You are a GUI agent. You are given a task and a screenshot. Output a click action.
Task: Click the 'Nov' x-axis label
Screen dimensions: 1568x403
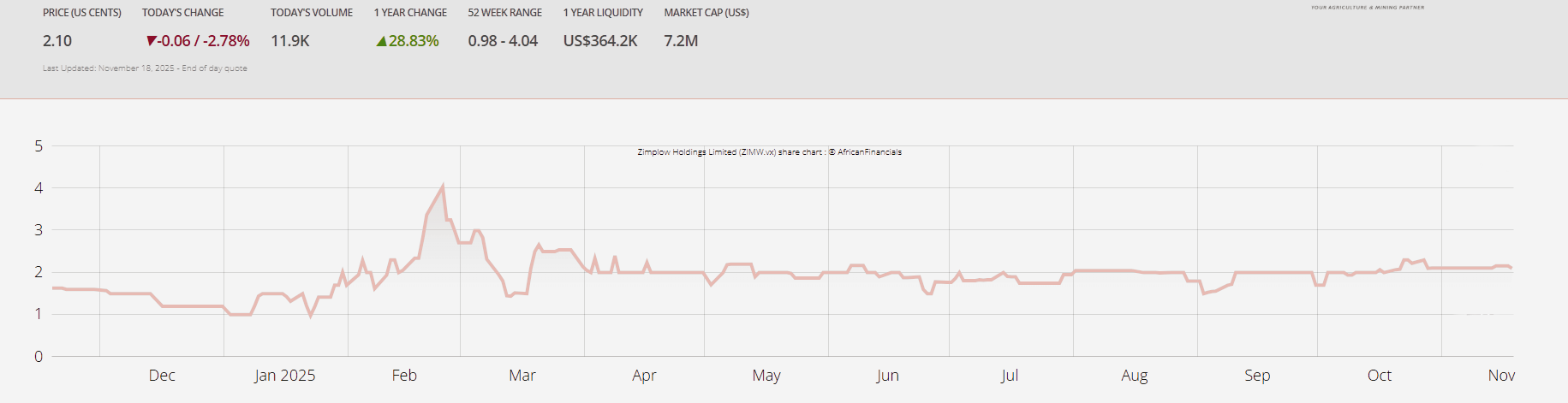coord(1501,376)
